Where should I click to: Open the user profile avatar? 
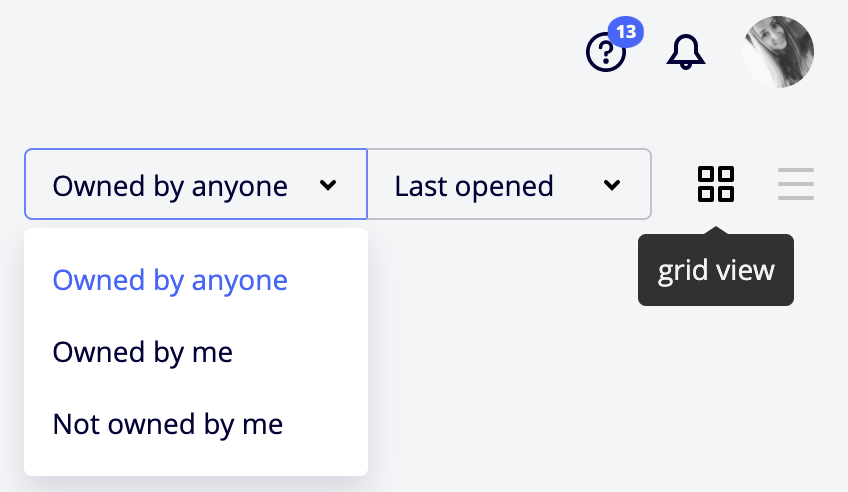[x=777, y=52]
